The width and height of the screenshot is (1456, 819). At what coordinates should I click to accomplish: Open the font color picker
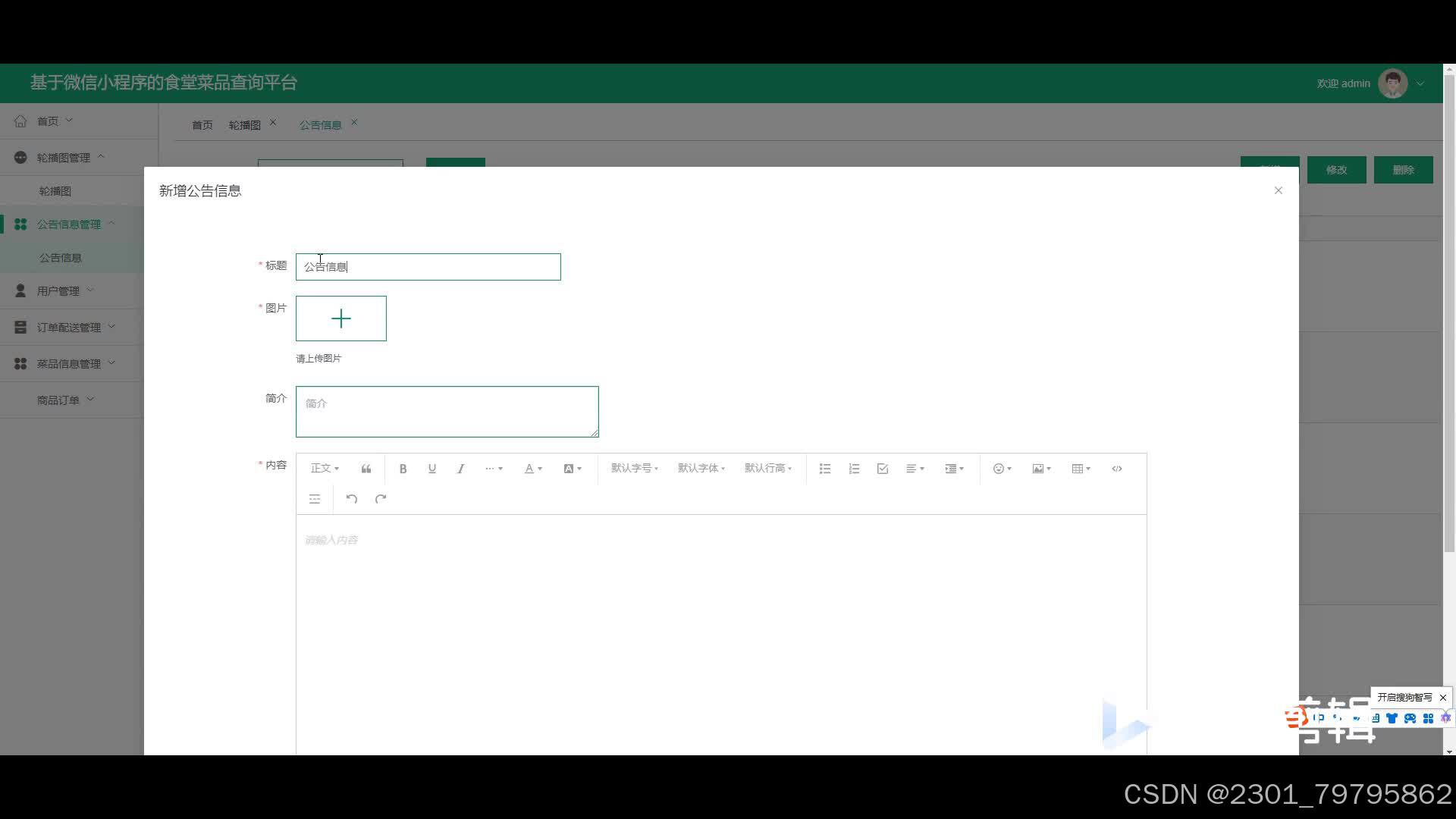click(533, 469)
